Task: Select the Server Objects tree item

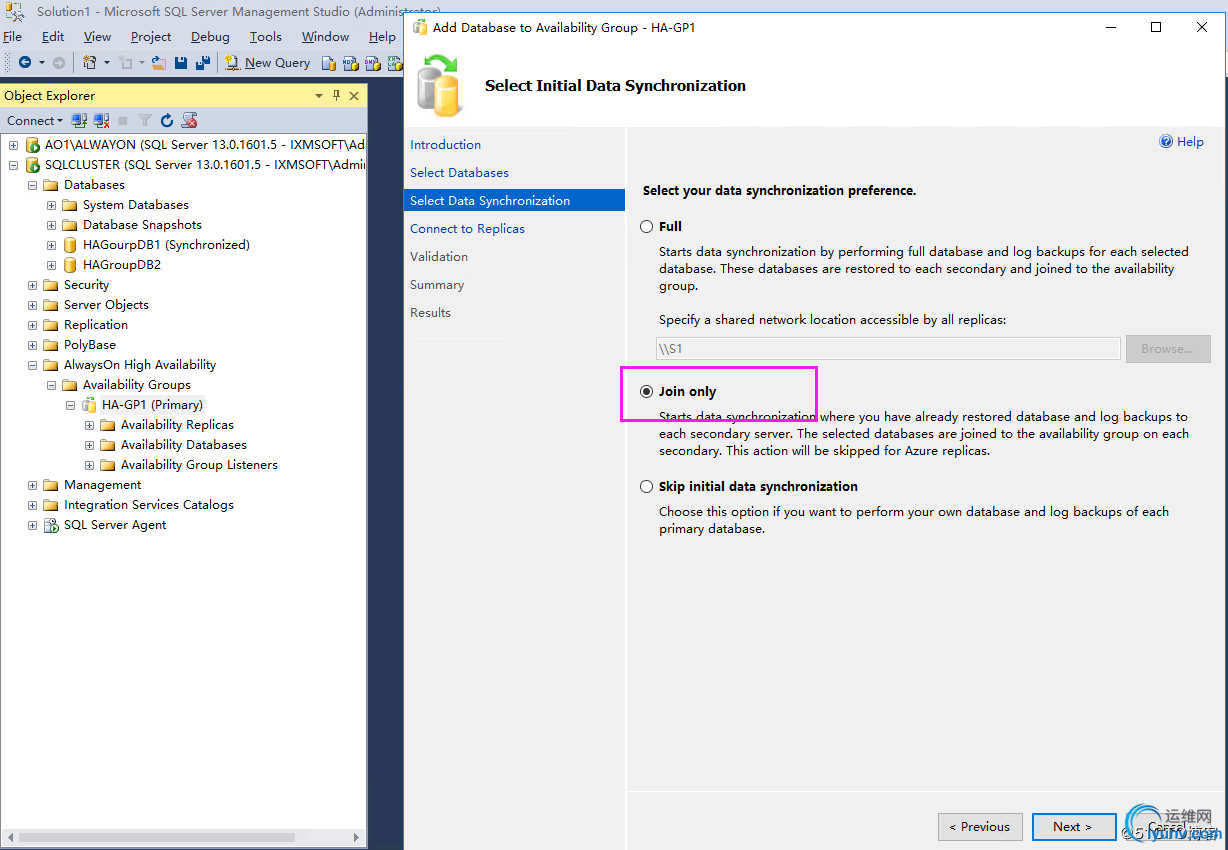Action: (106, 304)
